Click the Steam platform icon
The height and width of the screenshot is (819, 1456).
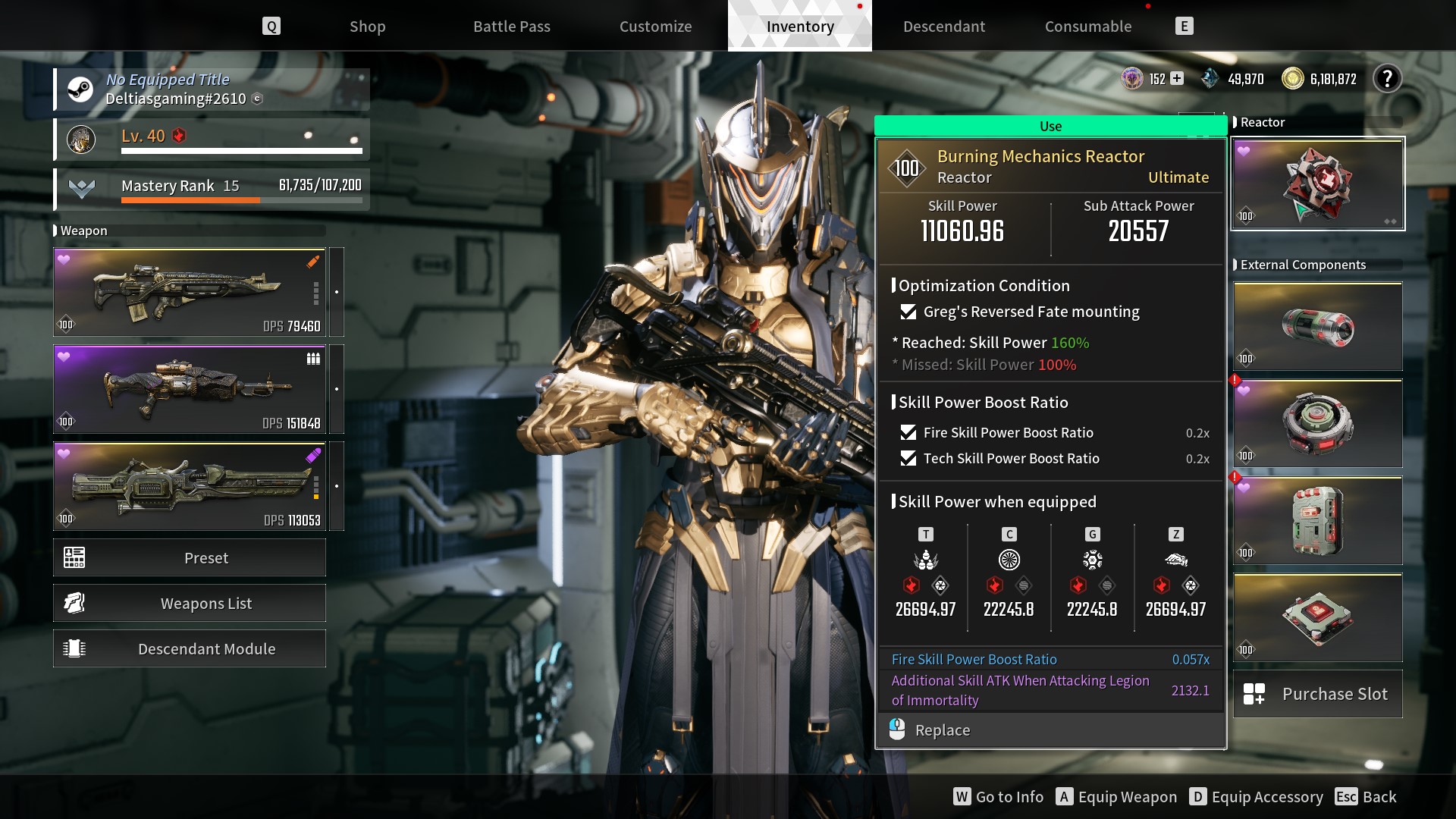tap(80, 89)
